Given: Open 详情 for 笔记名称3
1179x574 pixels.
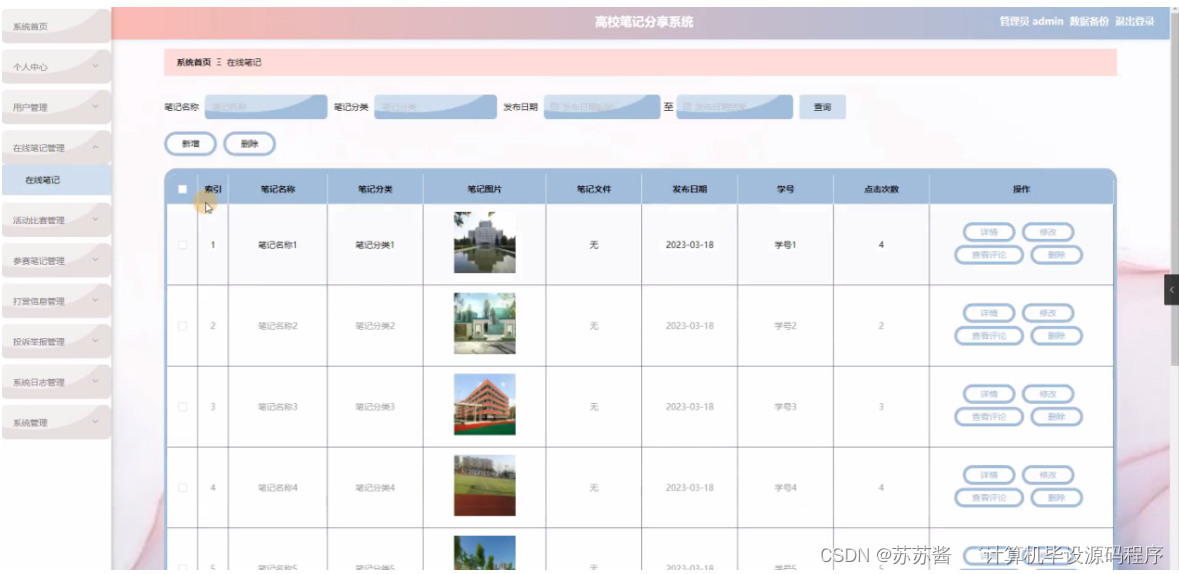Looking at the screenshot, I should [x=989, y=394].
